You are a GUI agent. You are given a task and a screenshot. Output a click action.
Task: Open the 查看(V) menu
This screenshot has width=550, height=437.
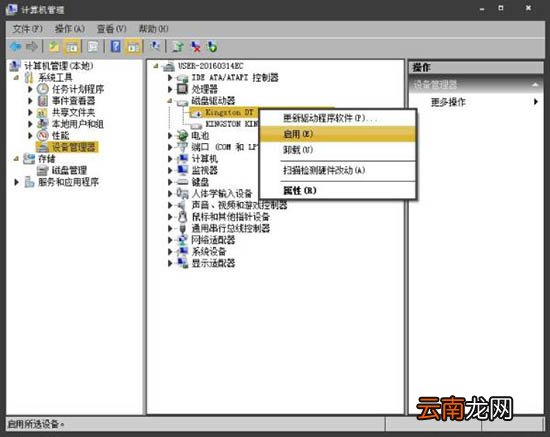coord(112,28)
